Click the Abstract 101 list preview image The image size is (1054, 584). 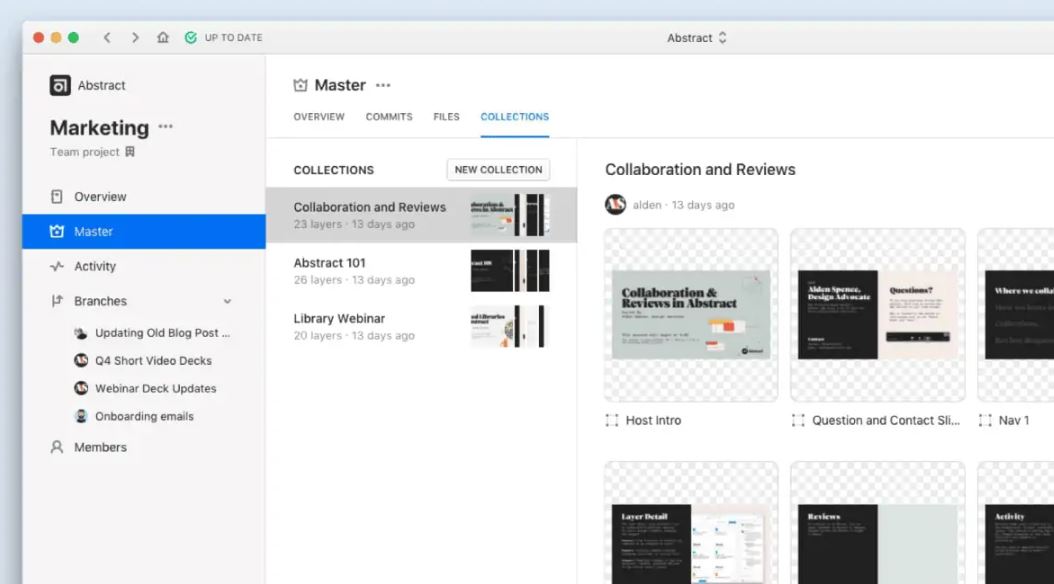tap(510, 271)
